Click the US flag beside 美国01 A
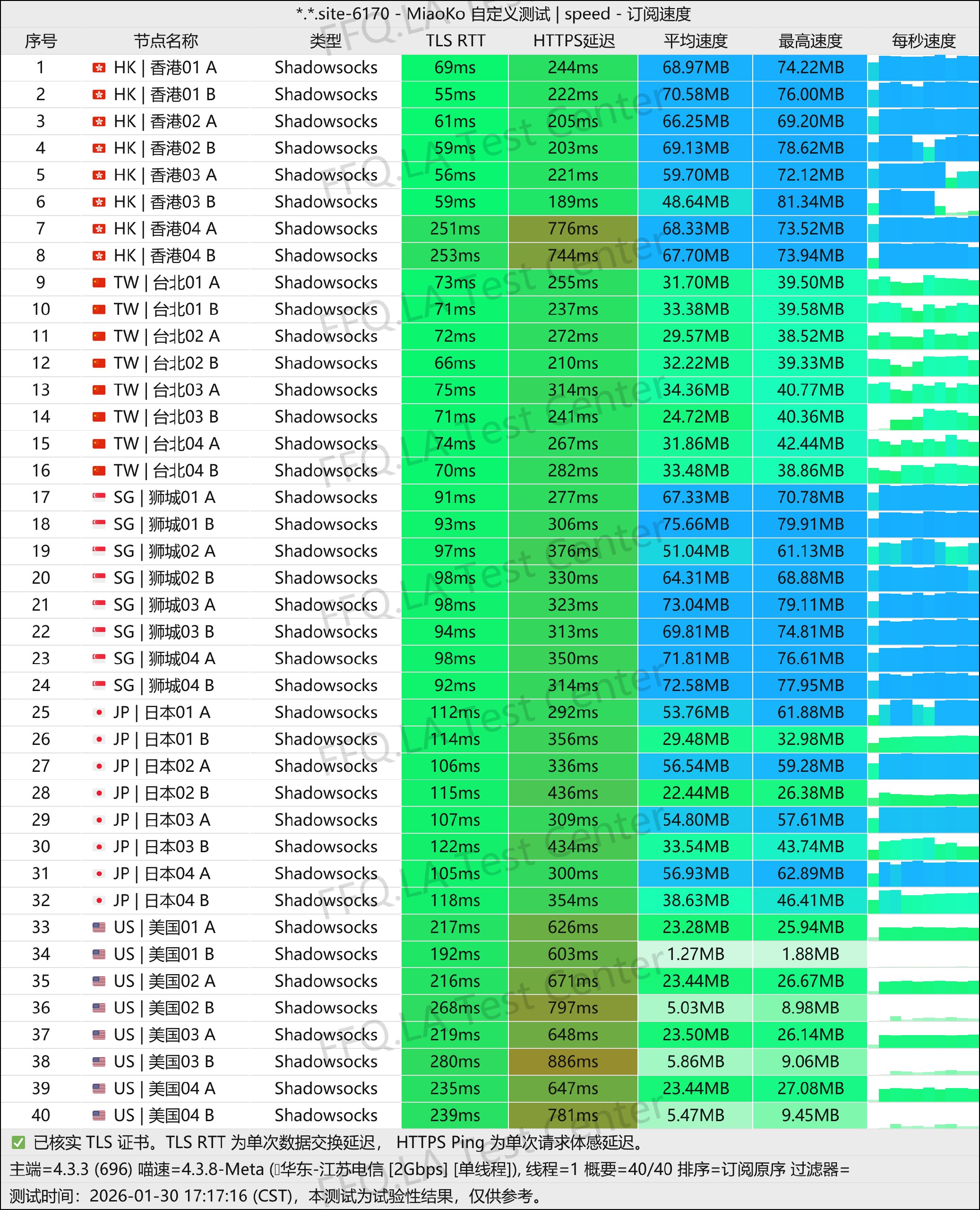The width and height of the screenshot is (980, 1210). click(99, 927)
